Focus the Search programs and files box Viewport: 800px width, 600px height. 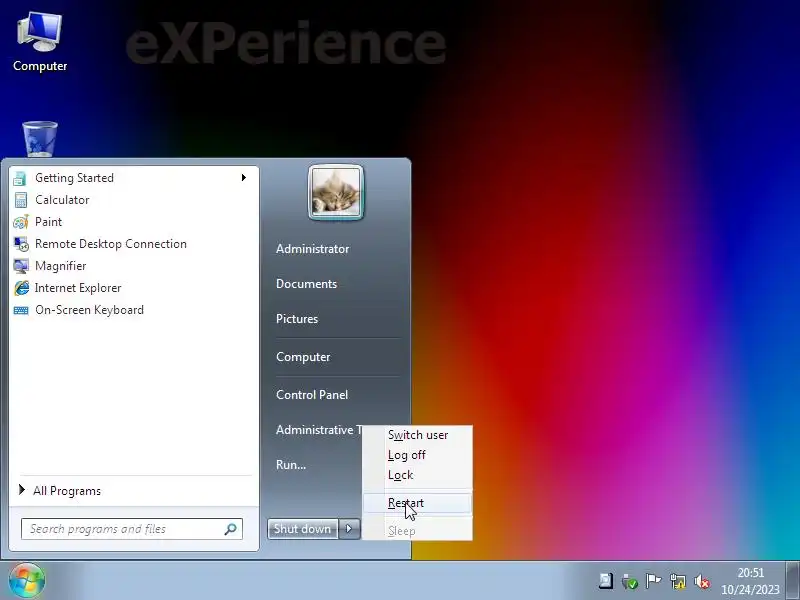click(132, 529)
